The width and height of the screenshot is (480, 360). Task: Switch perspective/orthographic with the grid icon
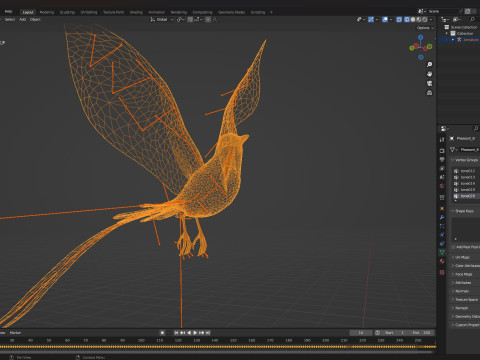click(x=429, y=93)
